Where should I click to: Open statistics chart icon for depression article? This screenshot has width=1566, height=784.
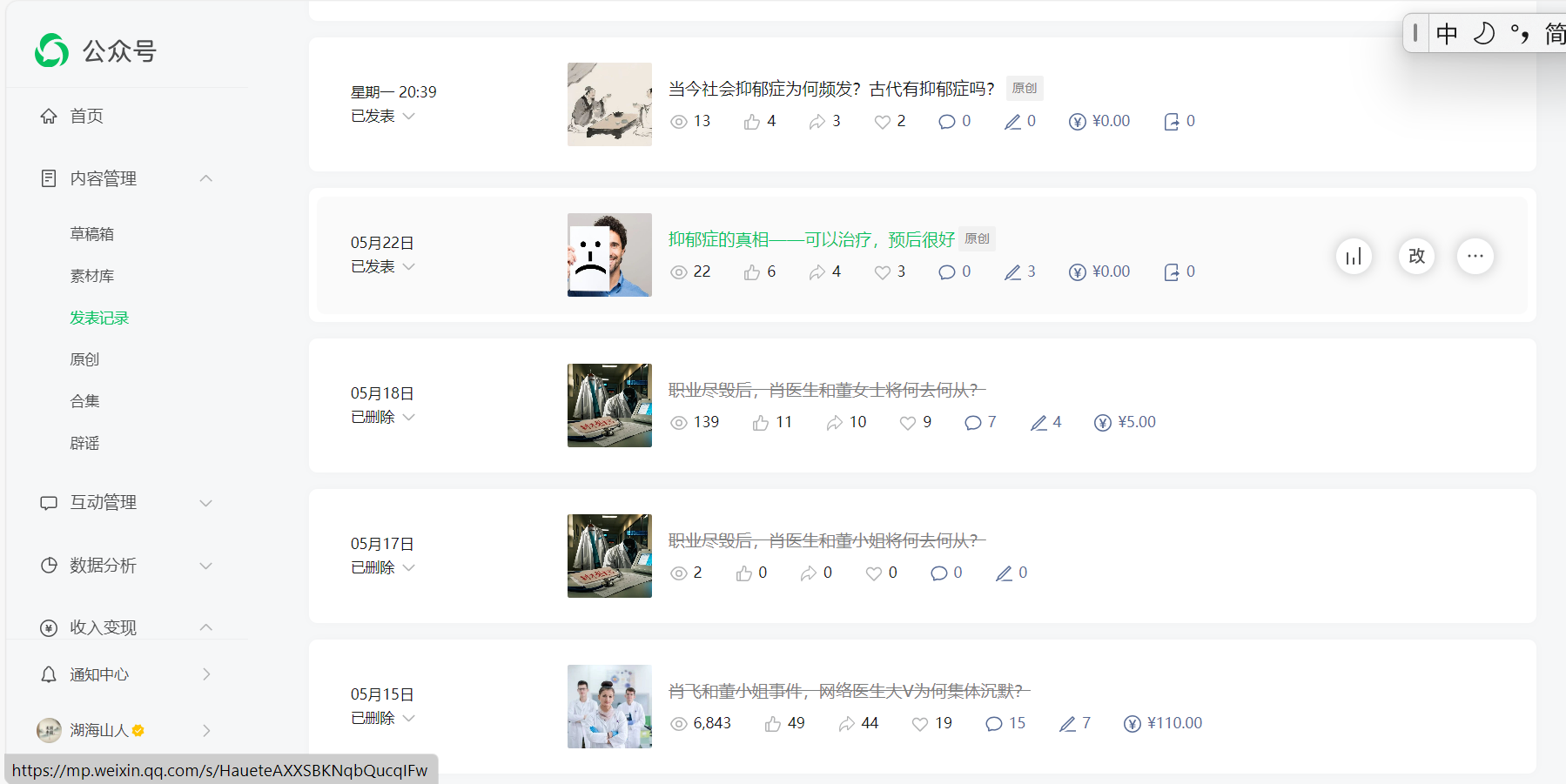(1354, 256)
